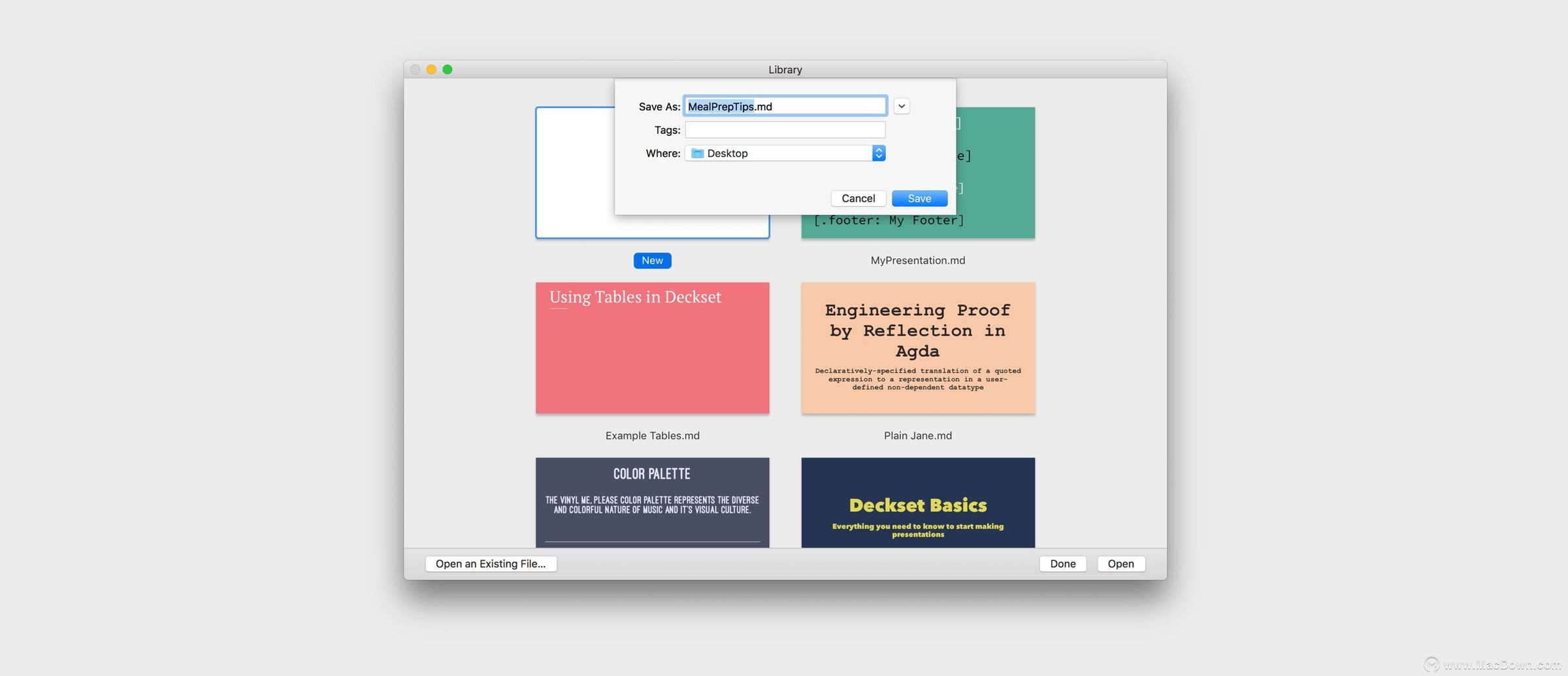Click the Tags input field
The height and width of the screenshot is (676, 1568).
pos(785,129)
